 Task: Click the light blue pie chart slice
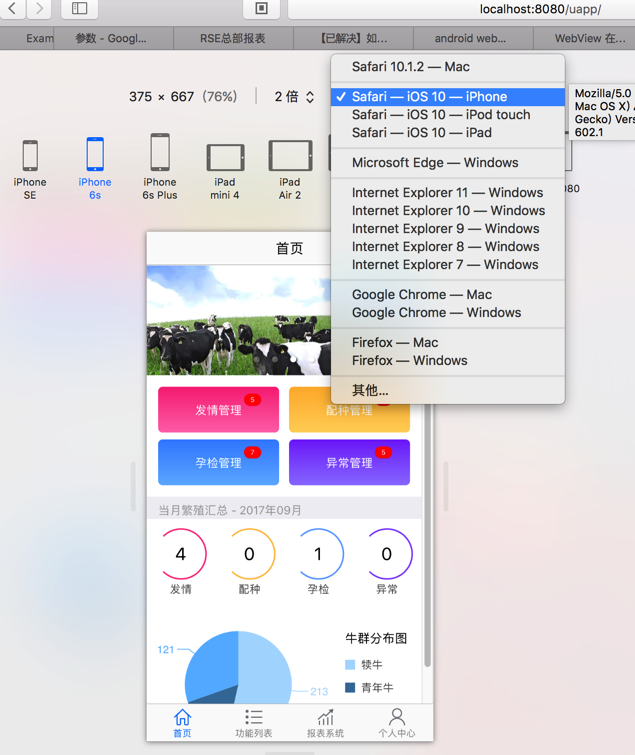pos(265,669)
